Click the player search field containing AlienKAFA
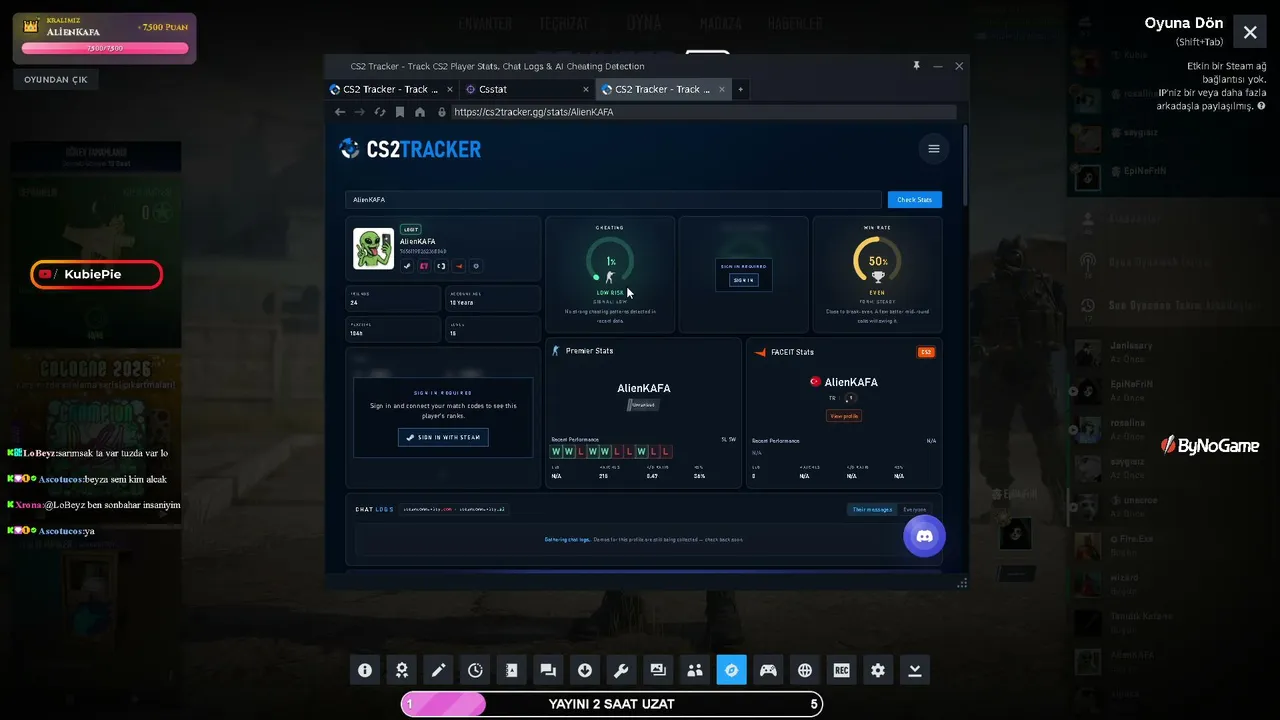This screenshot has width=1280, height=720. point(613,200)
